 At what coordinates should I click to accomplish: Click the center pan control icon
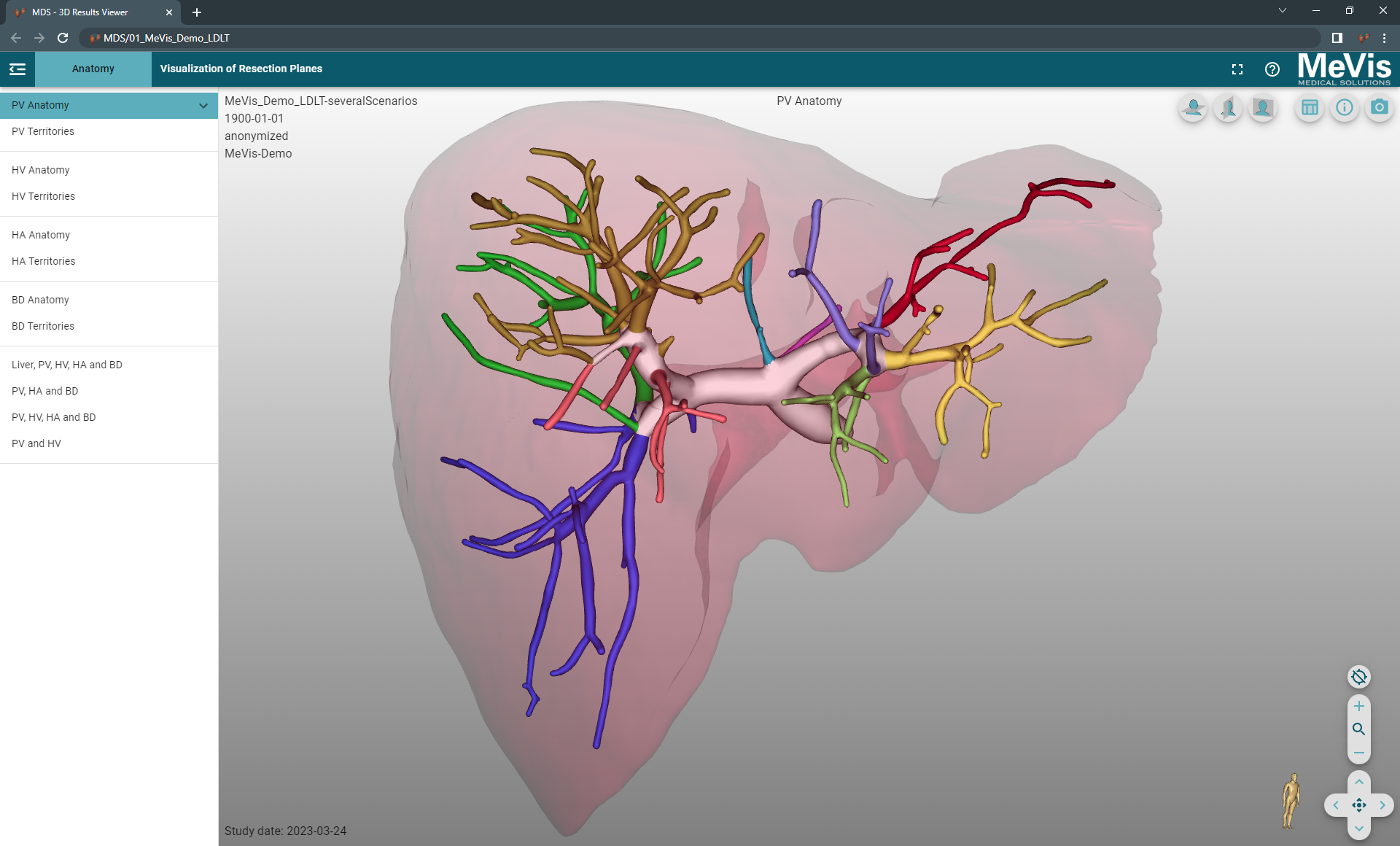tap(1359, 805)
